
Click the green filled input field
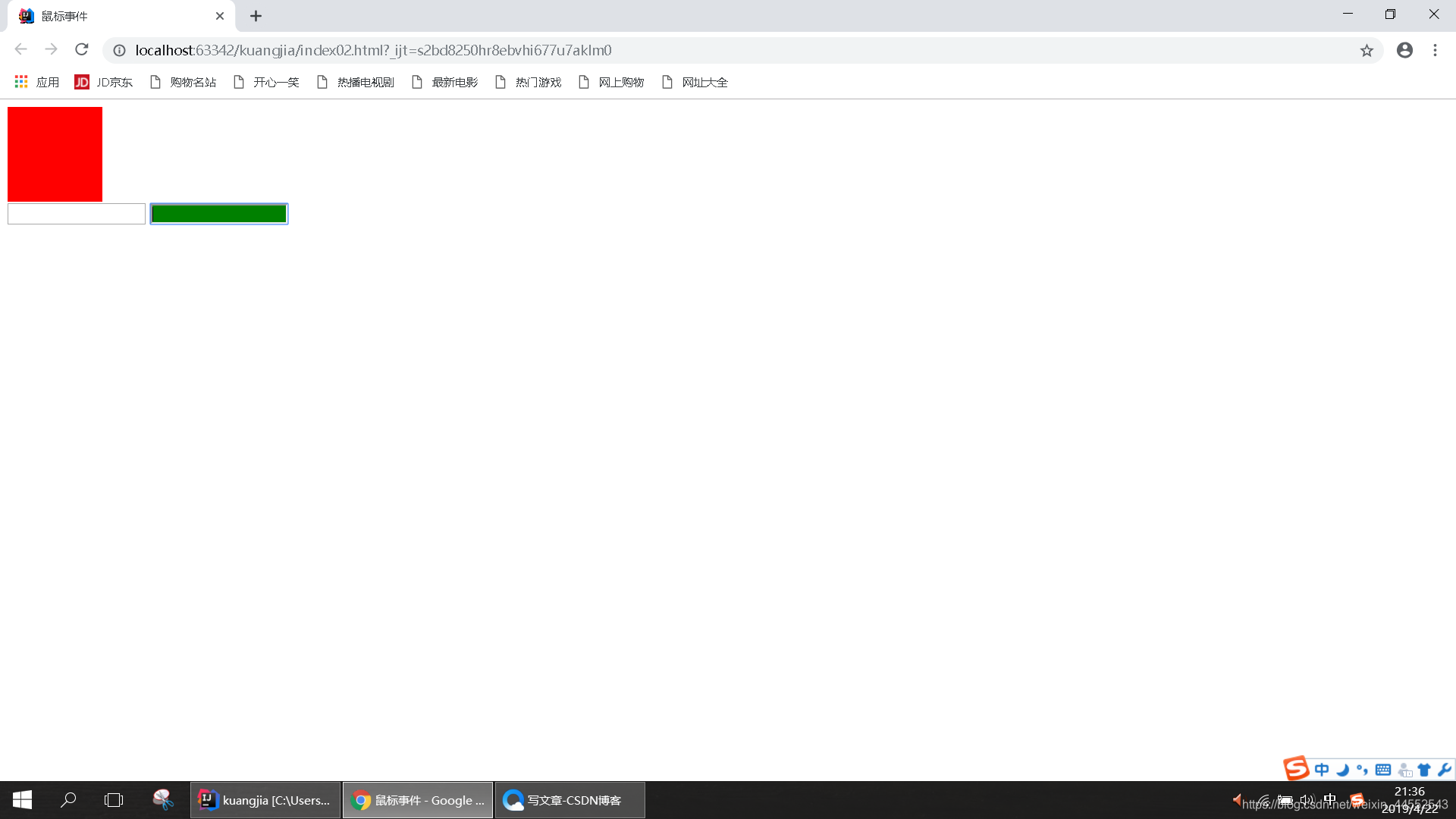[x=219, y=214]
